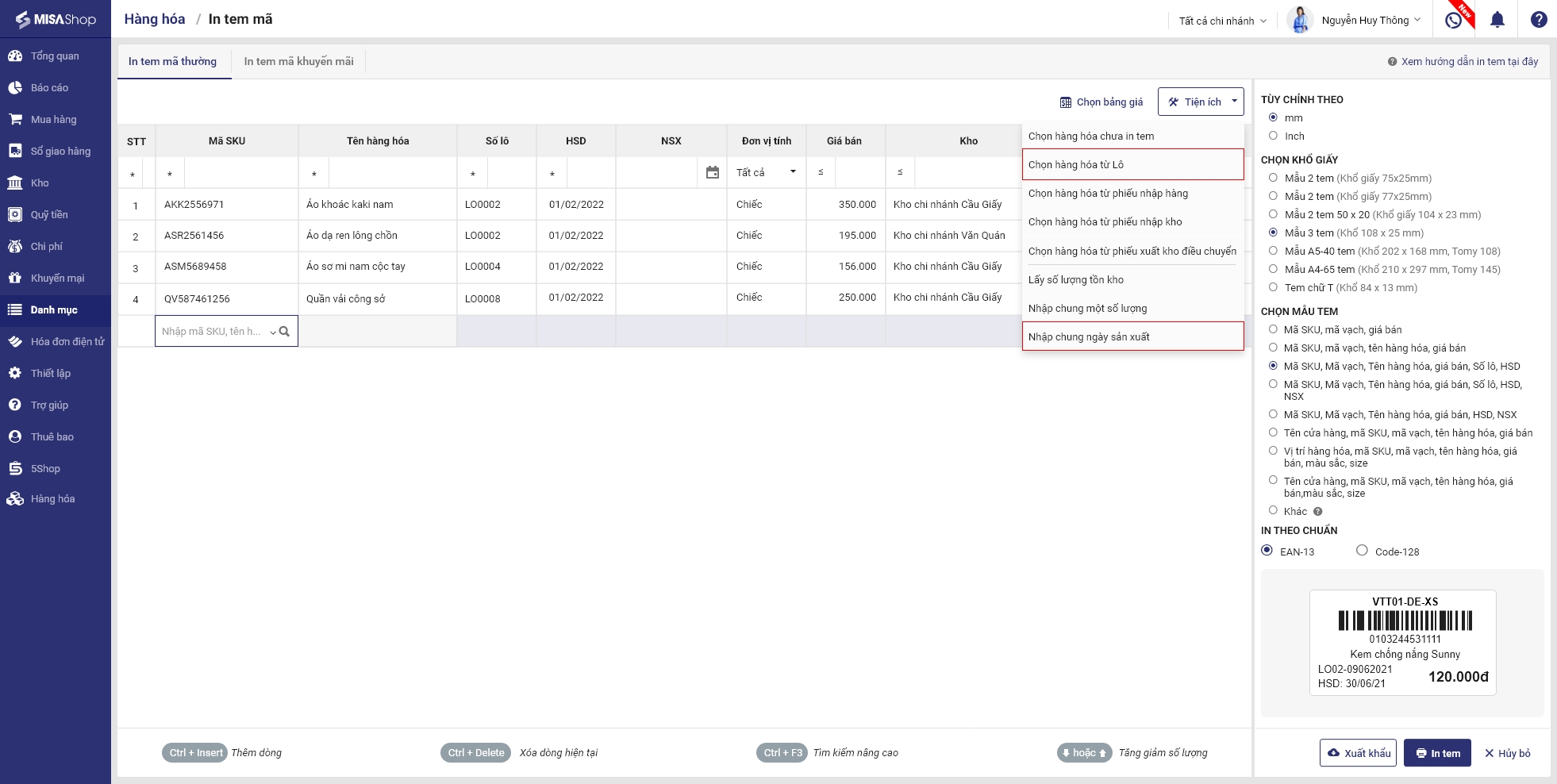Image resolution: width=1557 pixels, height=784 pixels.
Task: Choose Code-128 barcode standard
Action: 1362,551
